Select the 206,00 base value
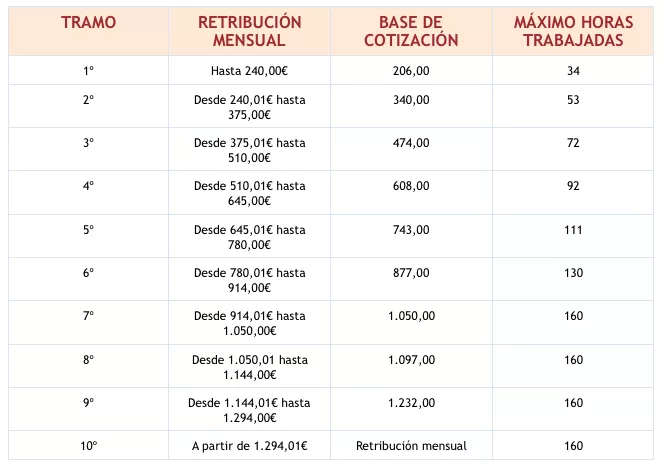The image size is (665, 470). coord(411,70)
